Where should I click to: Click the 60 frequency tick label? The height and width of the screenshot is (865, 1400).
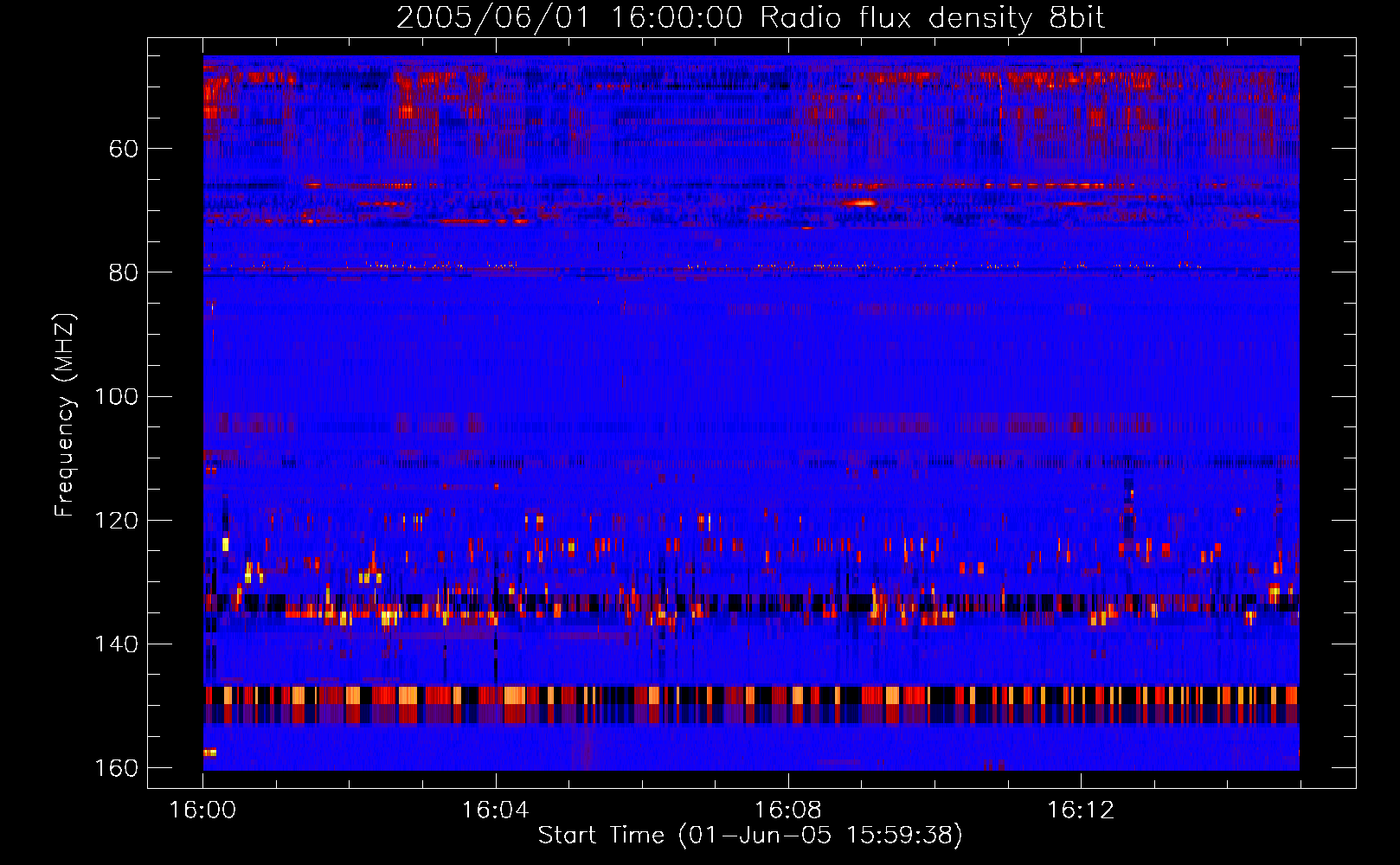point(124,150)
